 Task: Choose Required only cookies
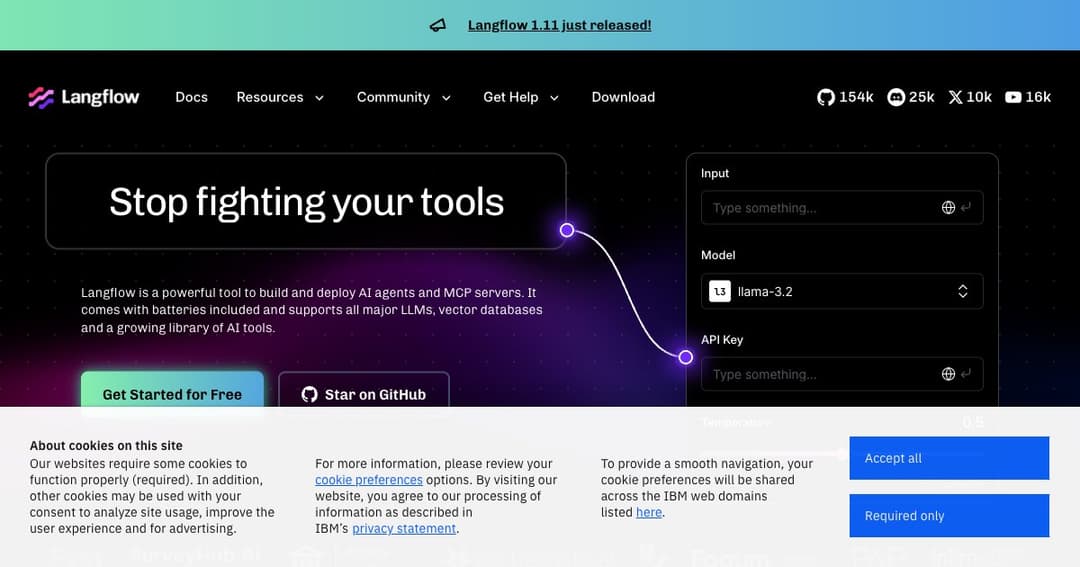click(948, 515)
